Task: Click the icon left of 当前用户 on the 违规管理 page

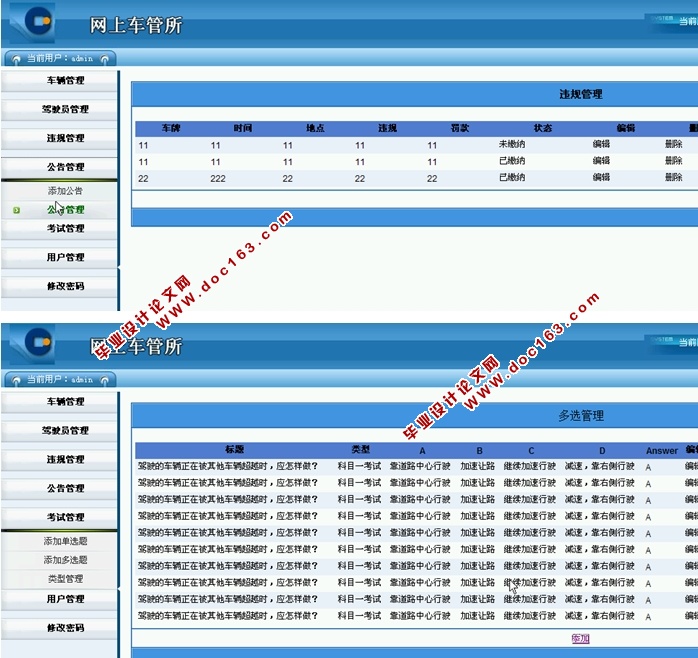Action: [x=16, y=59]
